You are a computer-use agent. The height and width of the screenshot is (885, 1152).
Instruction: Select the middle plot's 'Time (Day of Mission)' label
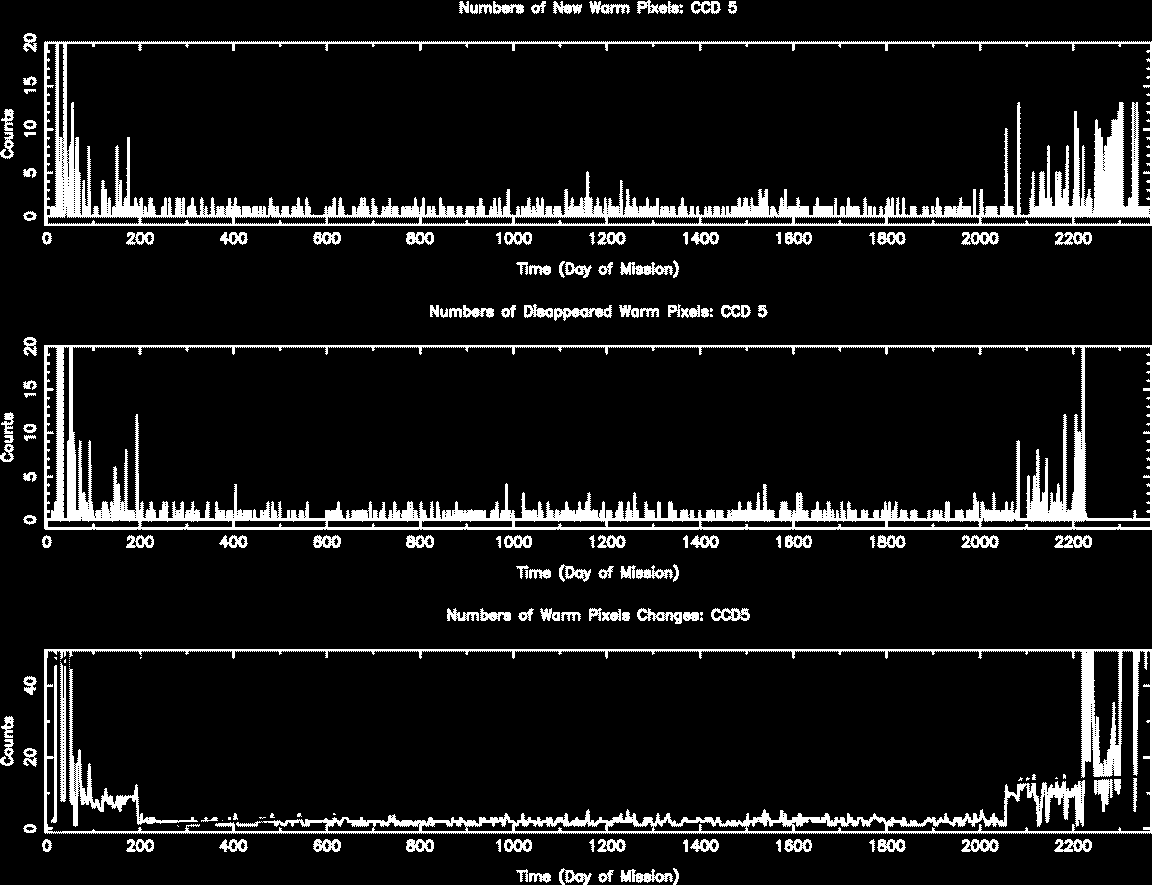[x=598, y=573]
